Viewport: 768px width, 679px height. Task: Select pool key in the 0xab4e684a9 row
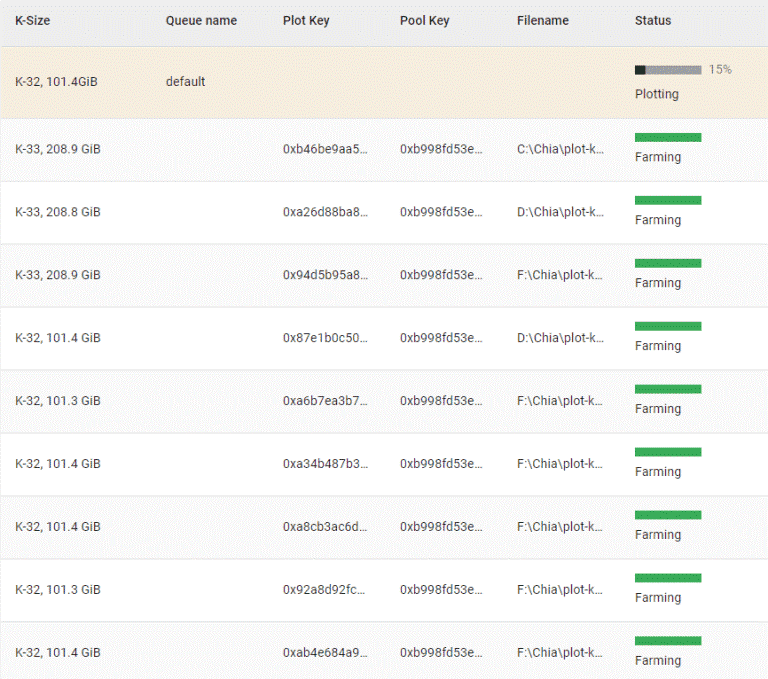441,653
